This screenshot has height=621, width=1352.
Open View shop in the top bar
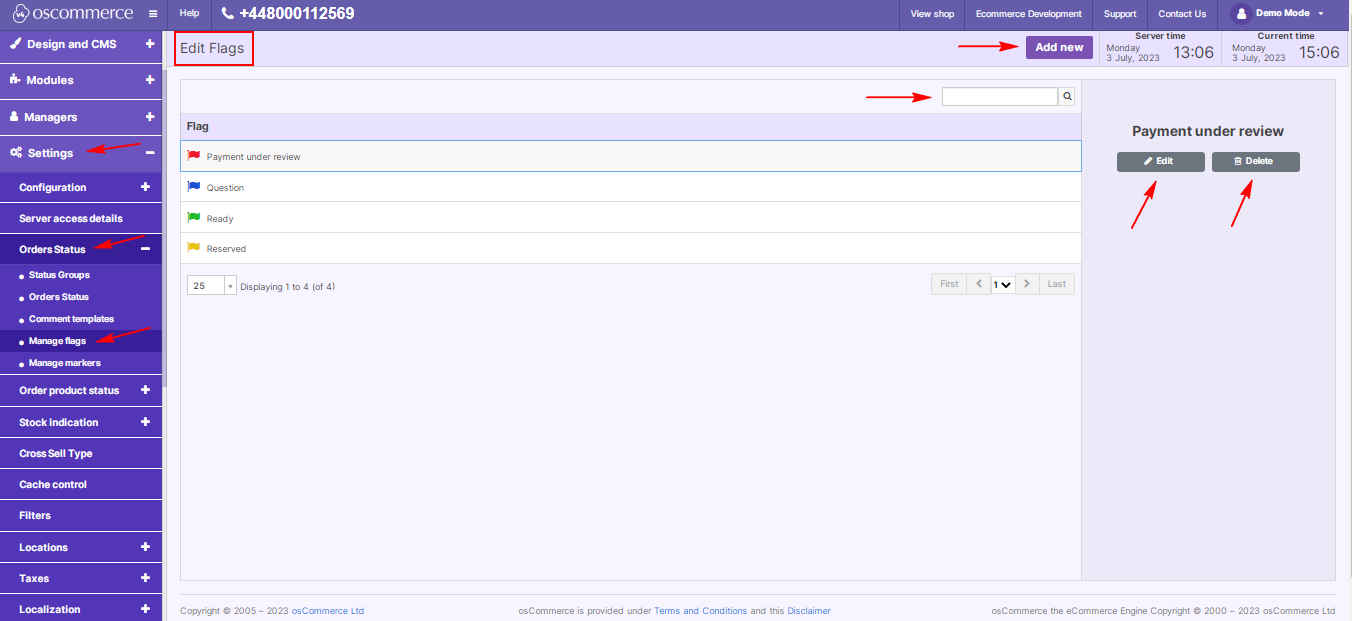932,14
